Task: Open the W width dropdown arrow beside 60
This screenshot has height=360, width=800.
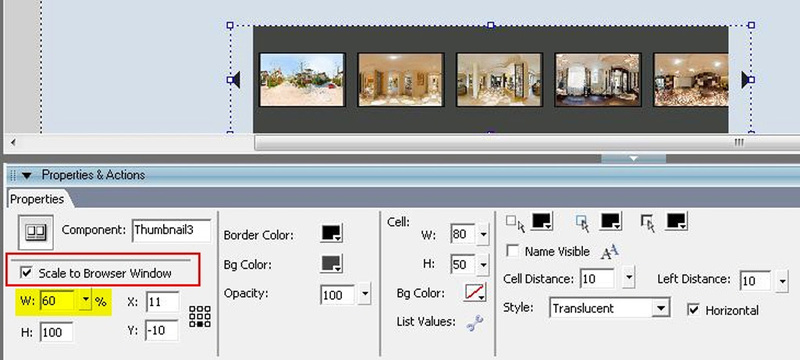Action: point(86,301)
